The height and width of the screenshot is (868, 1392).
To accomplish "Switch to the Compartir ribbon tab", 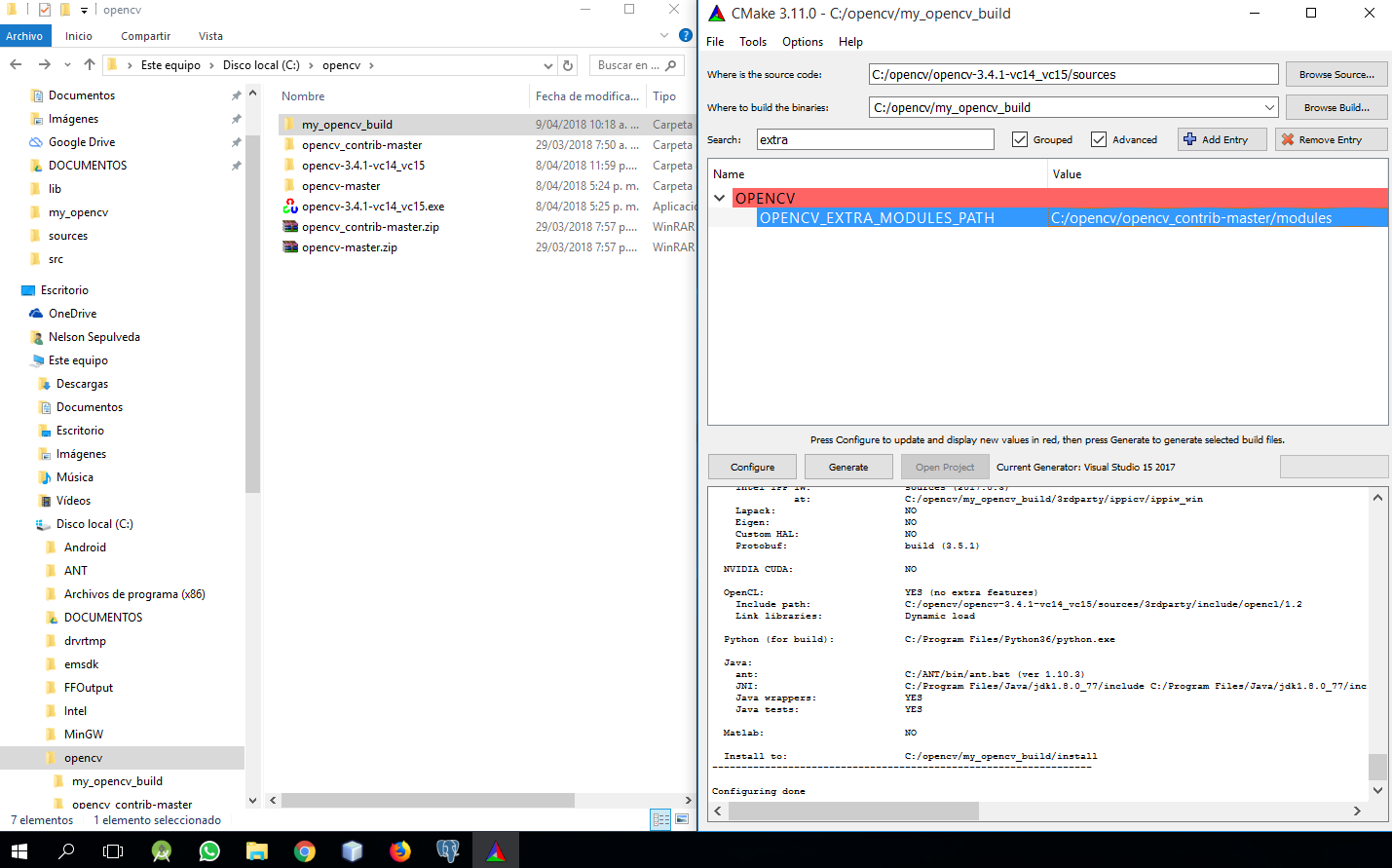I will pos(145,36).
